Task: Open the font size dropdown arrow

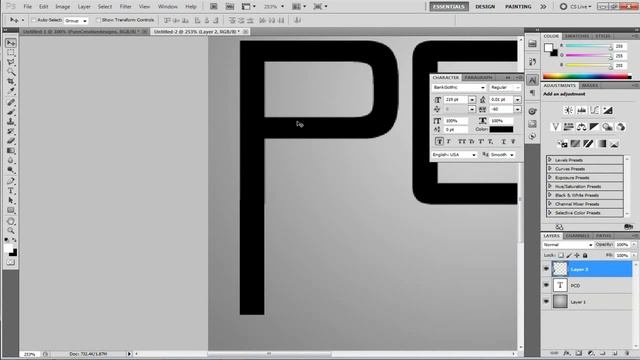Action: pos(472,100)
